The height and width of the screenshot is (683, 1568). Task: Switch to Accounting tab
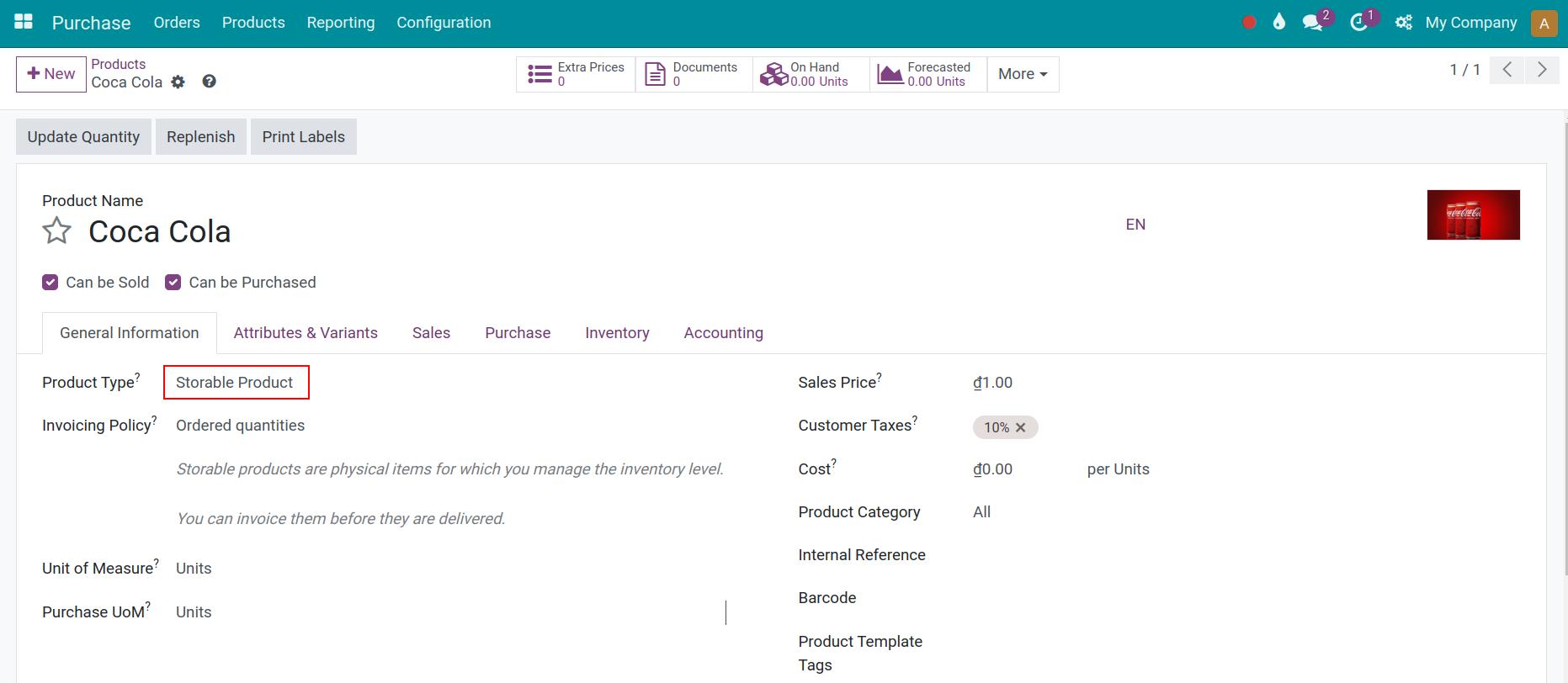(724, 333)
